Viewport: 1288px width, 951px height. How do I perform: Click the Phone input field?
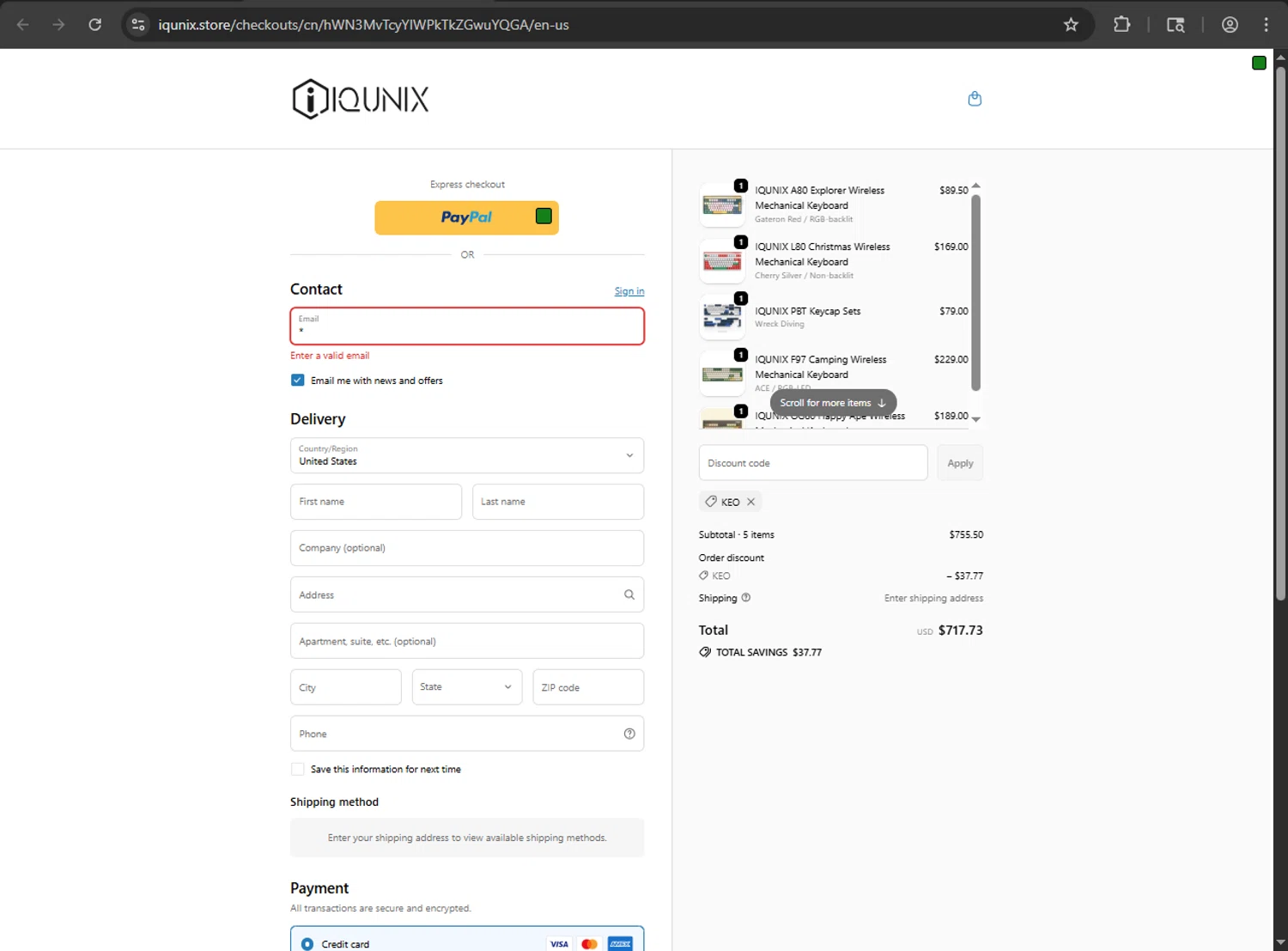(x=467, y=734)
